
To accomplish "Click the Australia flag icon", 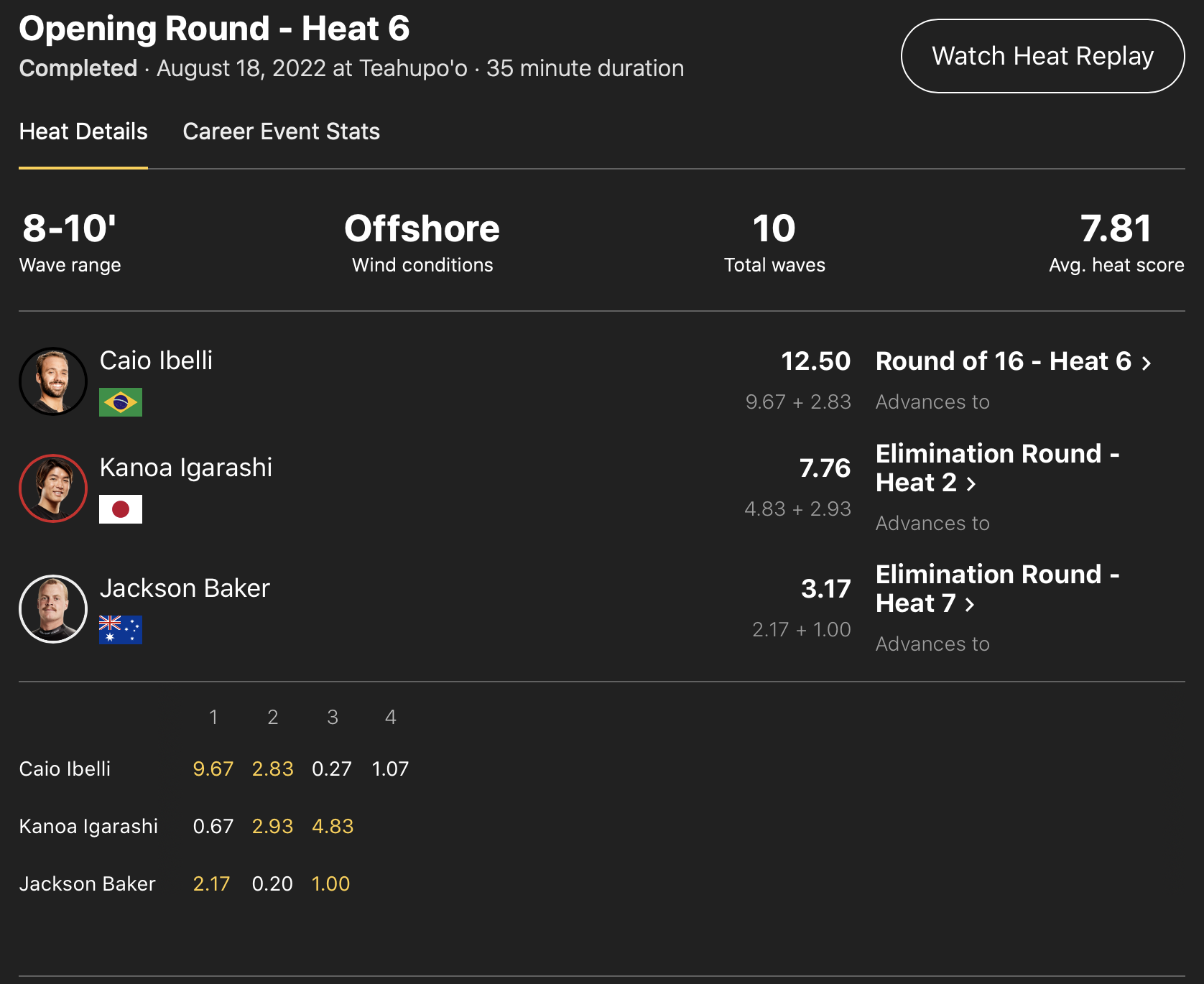I will pos(121,630).
